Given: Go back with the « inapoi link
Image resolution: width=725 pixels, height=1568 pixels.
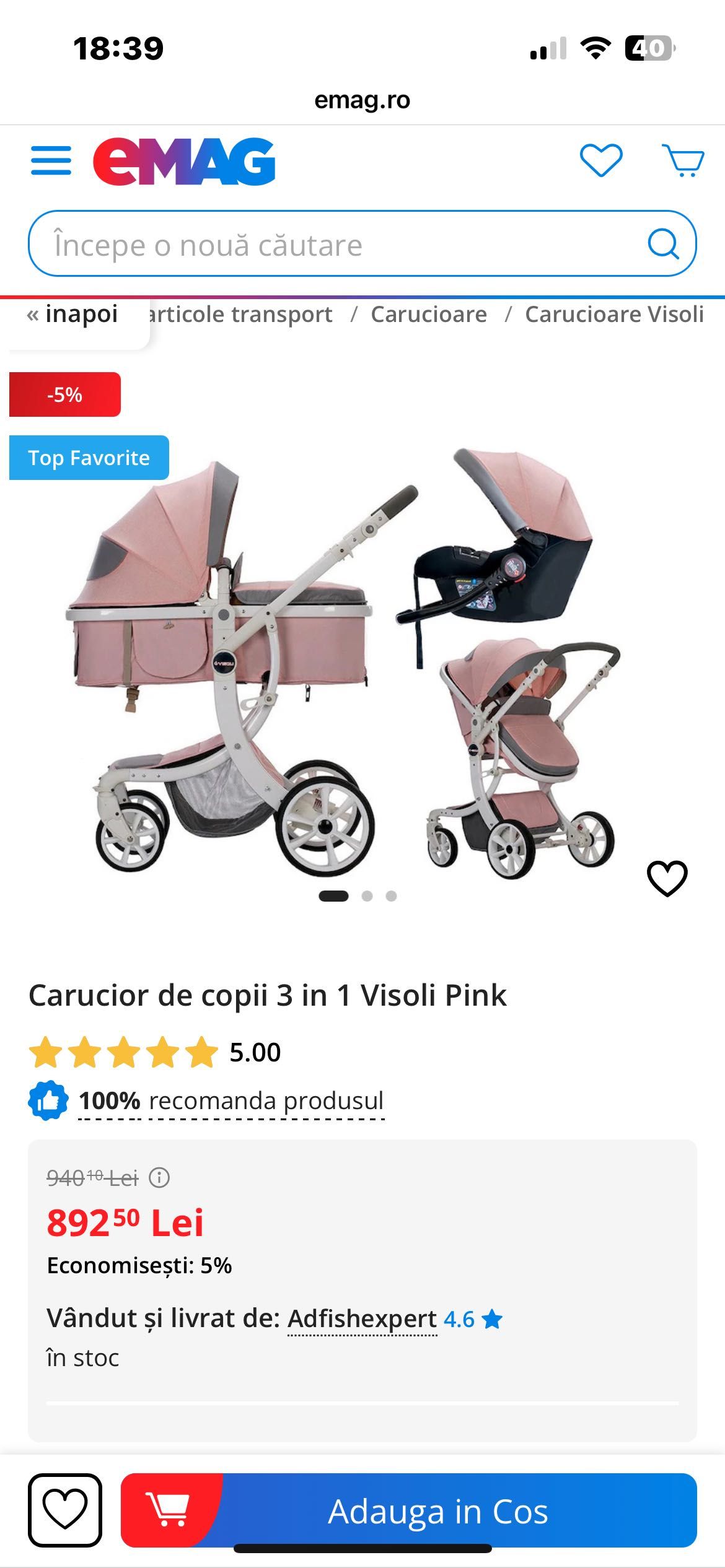Looking at the screenshot, I should [72, 314].
